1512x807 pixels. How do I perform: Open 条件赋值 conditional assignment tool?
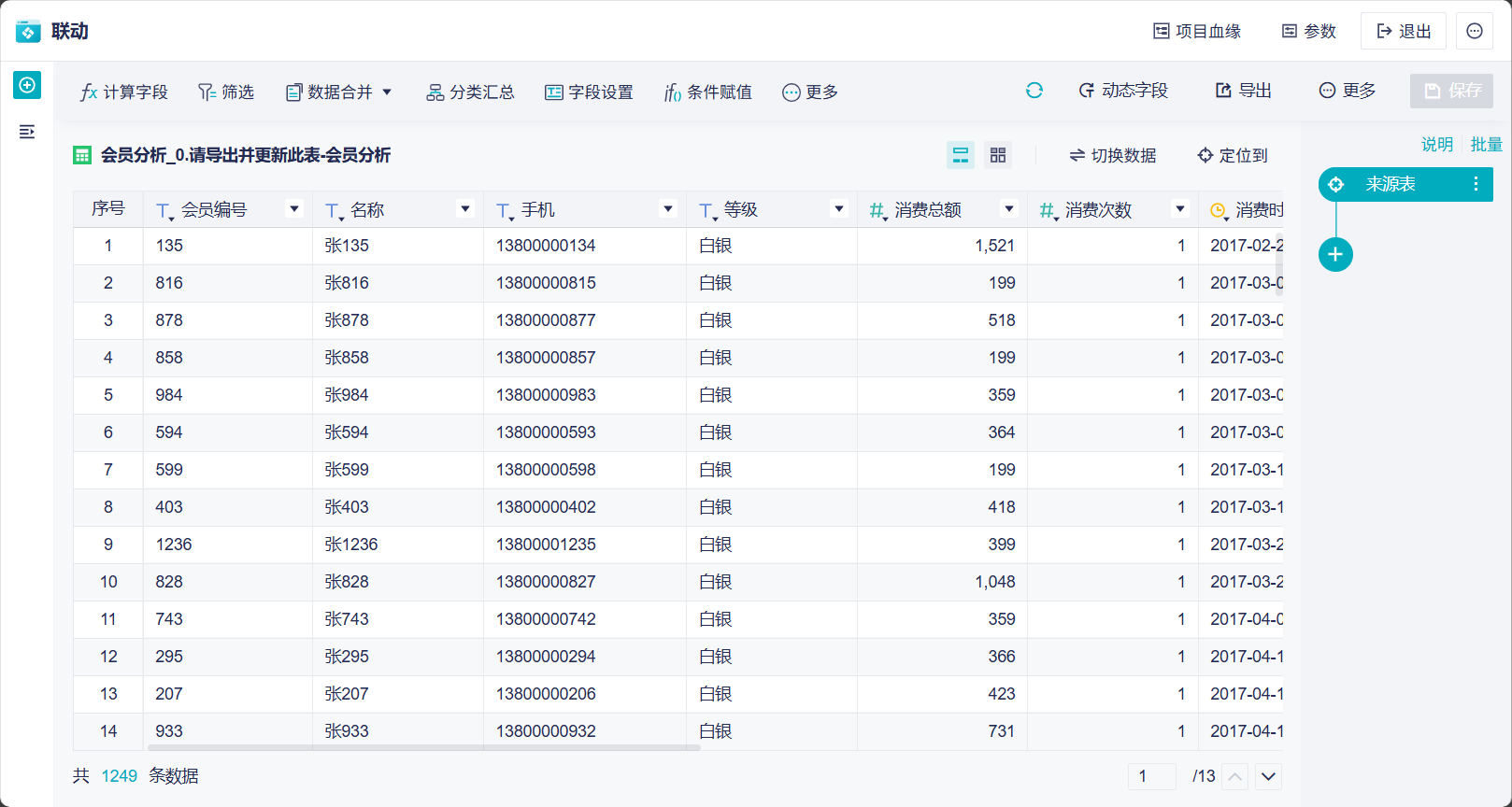tap(708, 92)
